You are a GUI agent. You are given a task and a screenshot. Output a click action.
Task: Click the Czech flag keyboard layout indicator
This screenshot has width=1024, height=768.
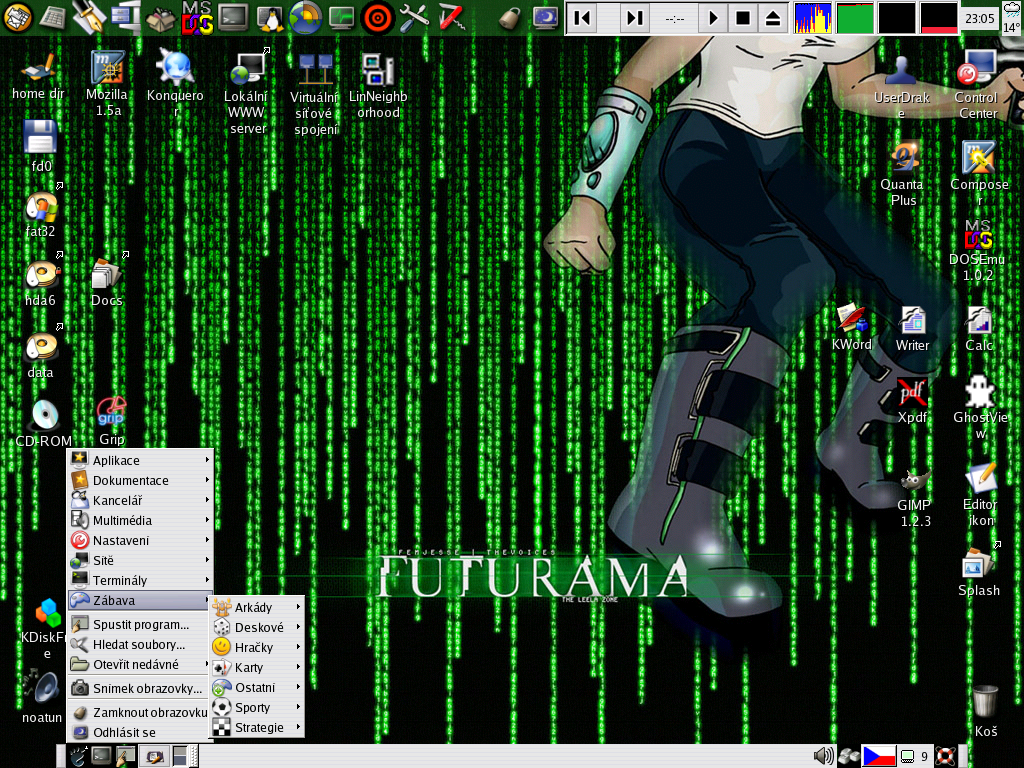(x=878, y=756)
